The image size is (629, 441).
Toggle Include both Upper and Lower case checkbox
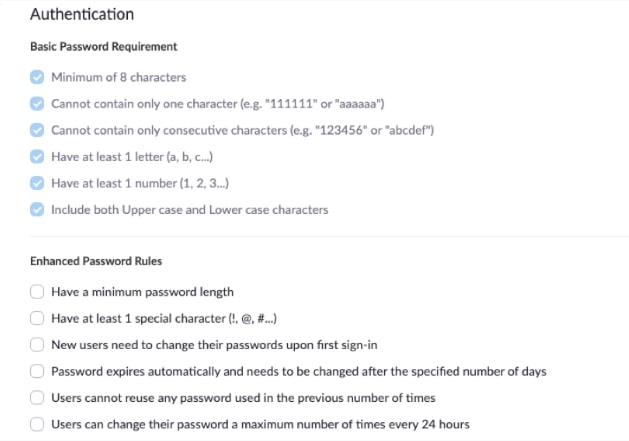(37, 209)
